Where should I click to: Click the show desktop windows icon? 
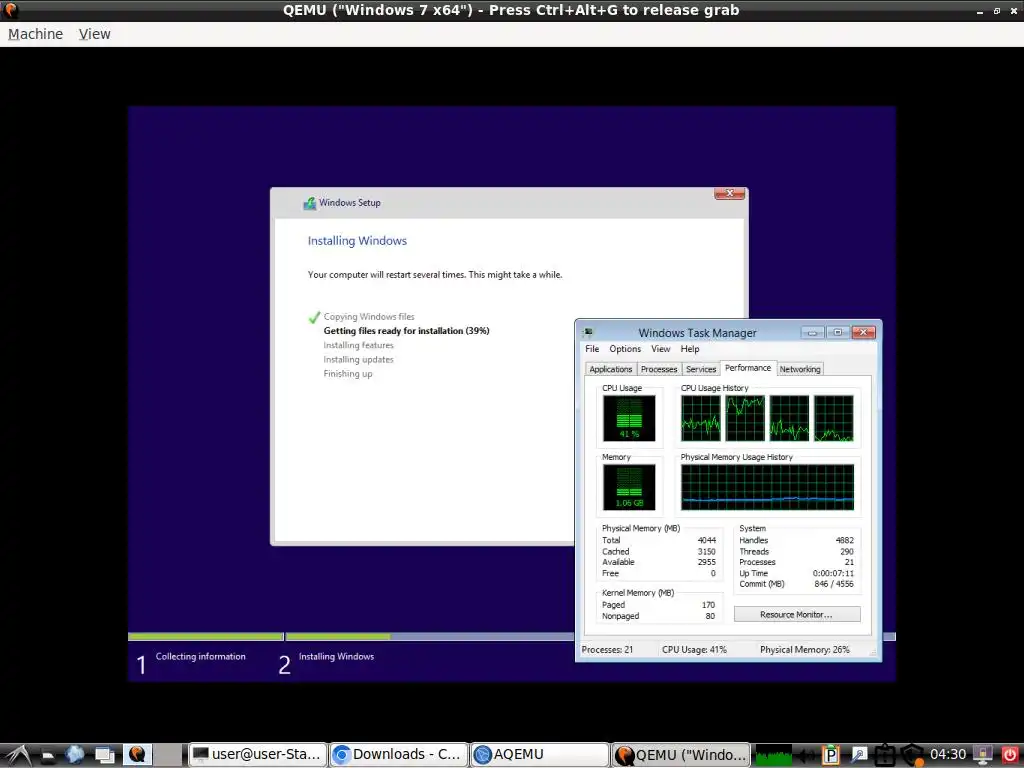[104, 755]
